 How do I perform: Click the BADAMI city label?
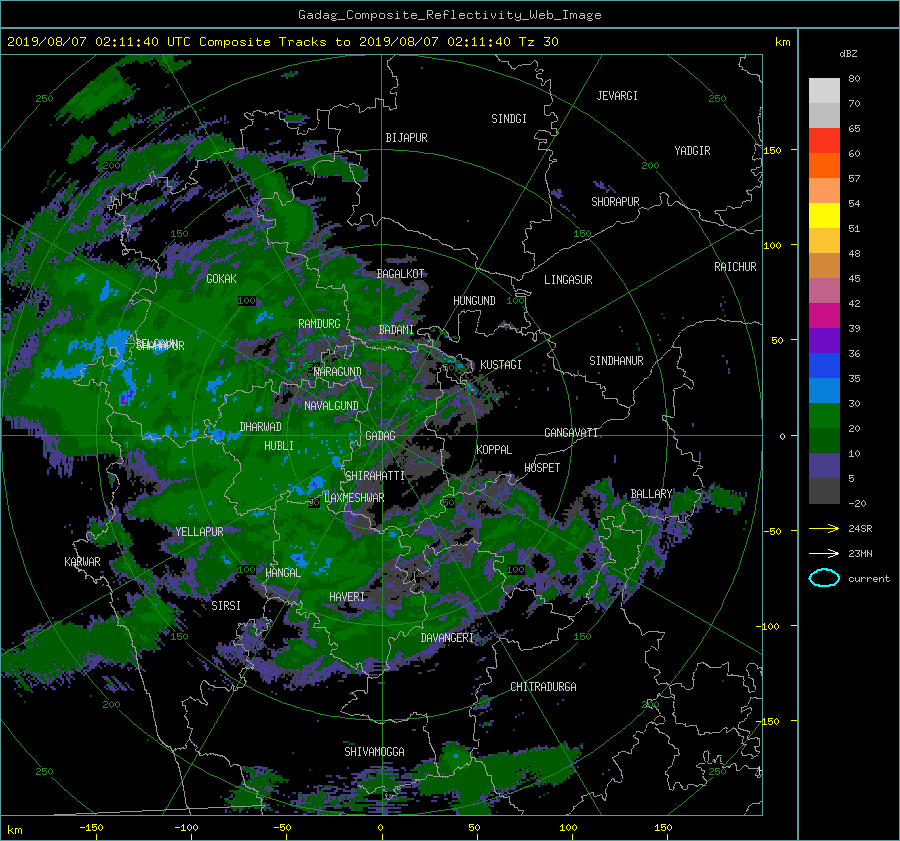[x=396, y=330]
